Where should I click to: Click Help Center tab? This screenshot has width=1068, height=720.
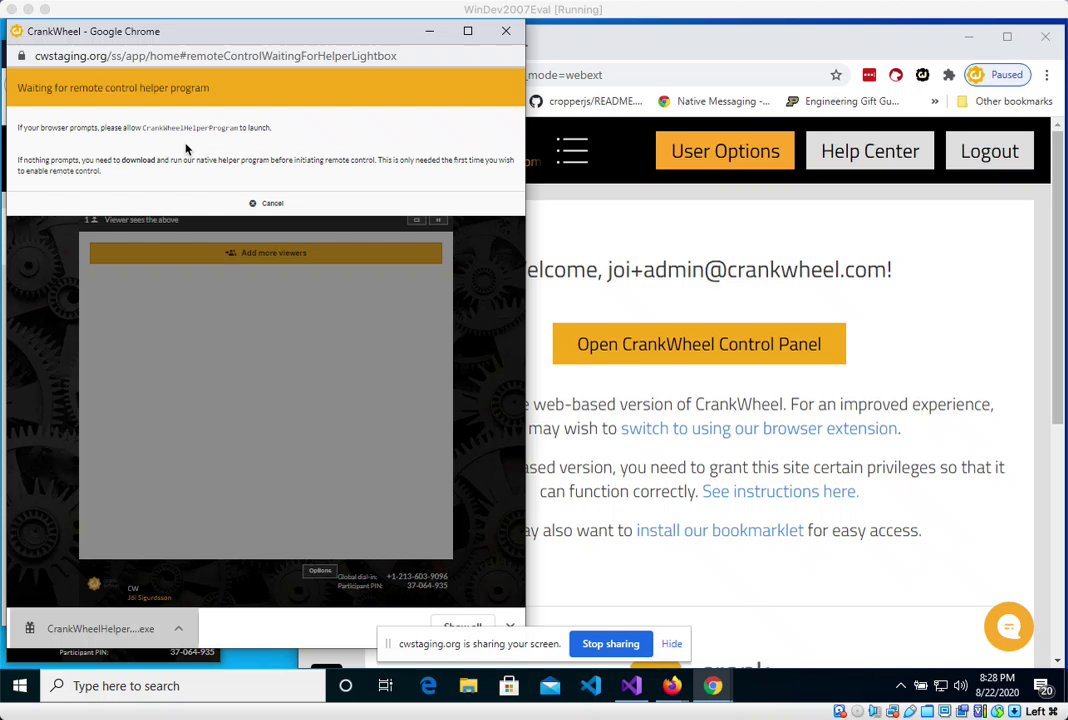(x=870, y=151)
